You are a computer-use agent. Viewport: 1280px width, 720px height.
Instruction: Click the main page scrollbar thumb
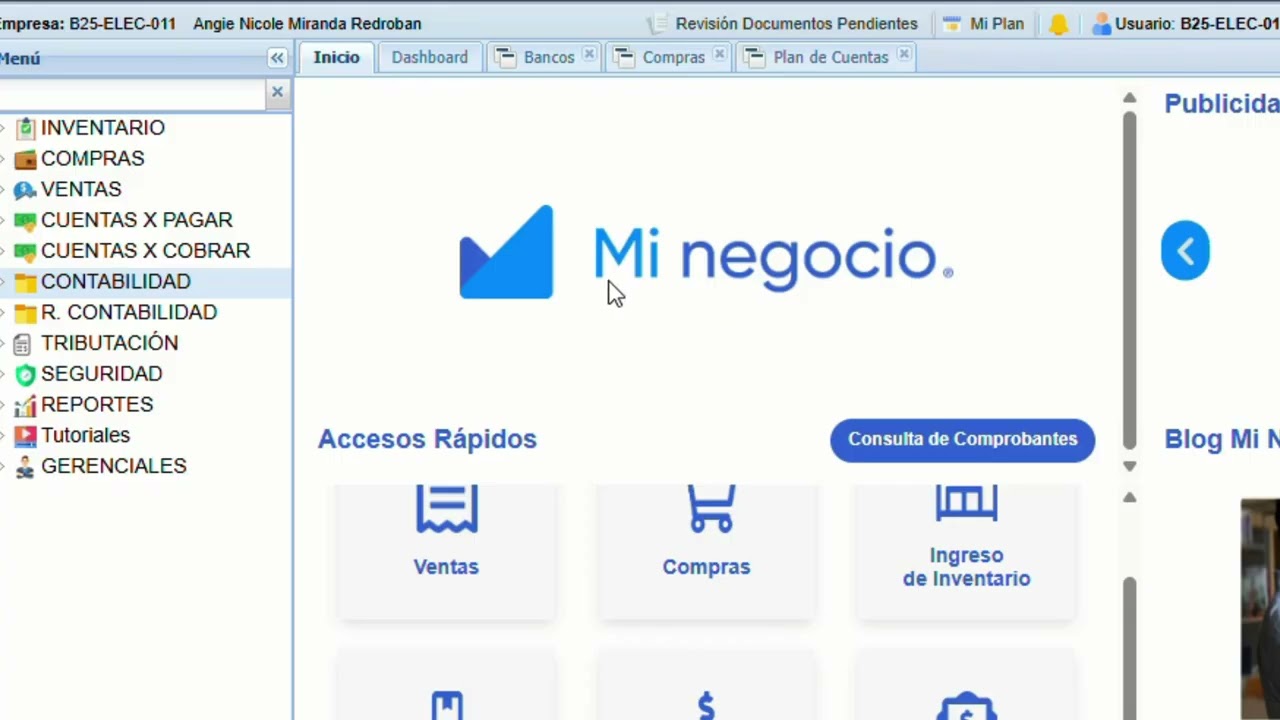[1129, 280]
